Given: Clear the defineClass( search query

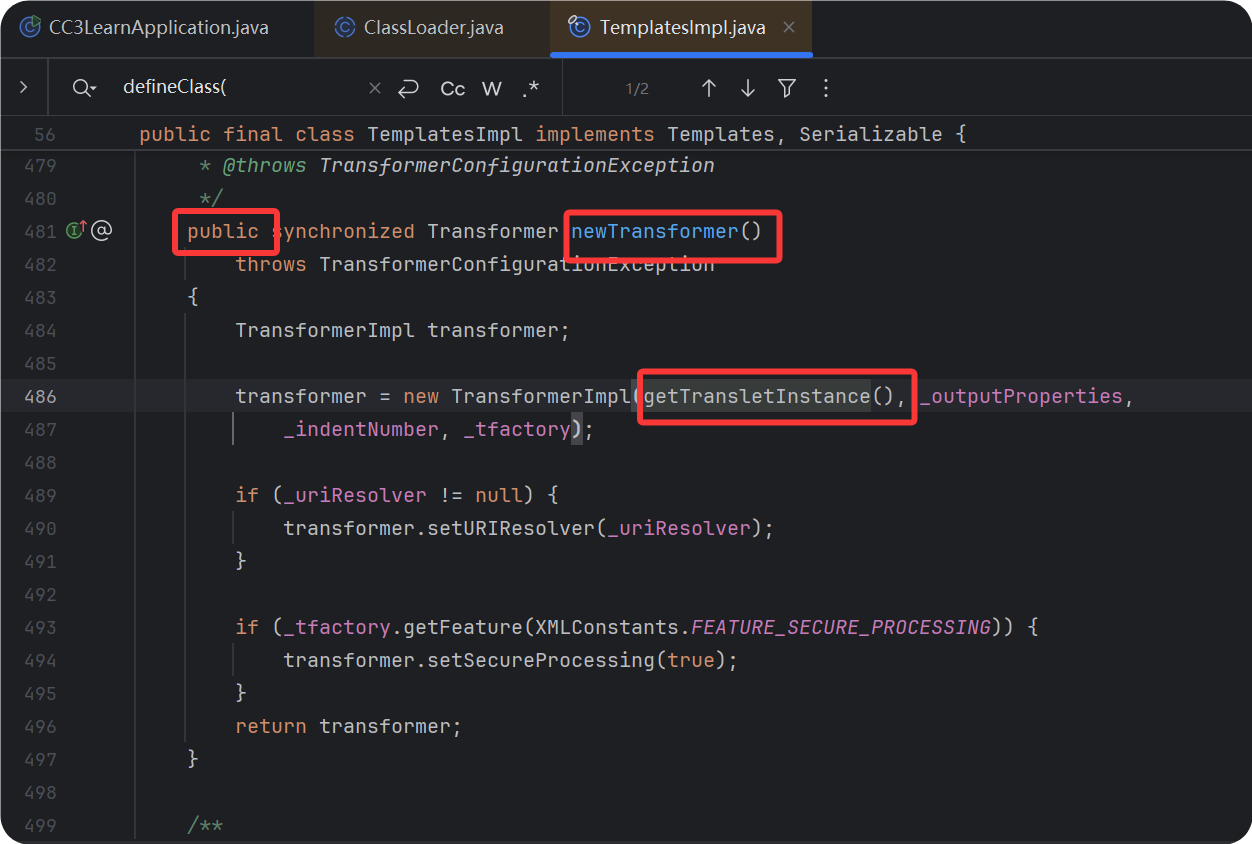Looking at the screenshot, I should coord(374,88).
